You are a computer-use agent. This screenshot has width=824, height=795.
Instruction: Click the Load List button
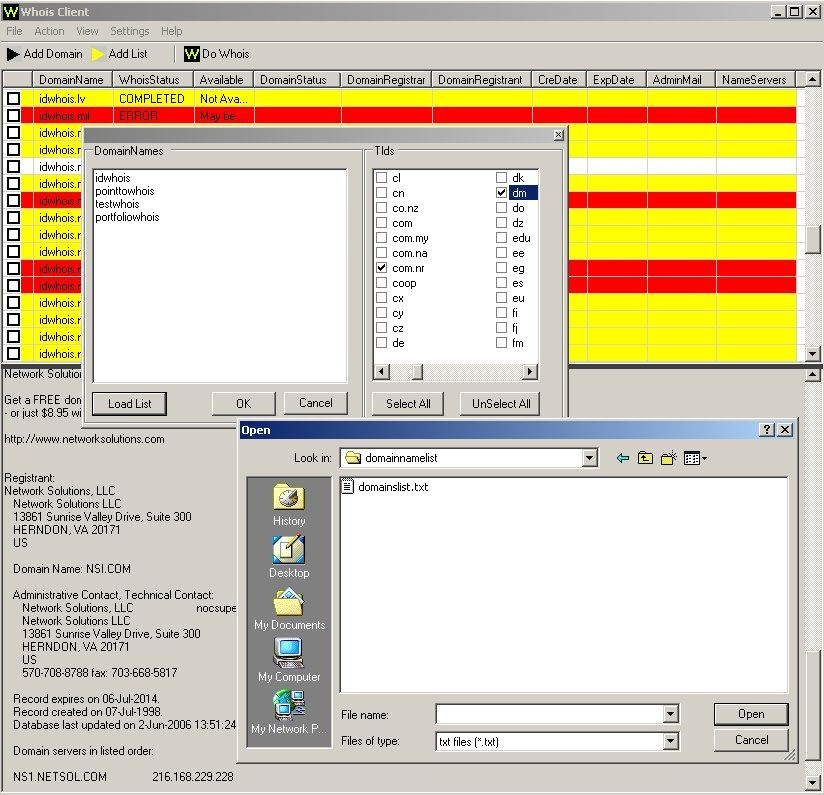pyautogui.click(x=129, y=404)
